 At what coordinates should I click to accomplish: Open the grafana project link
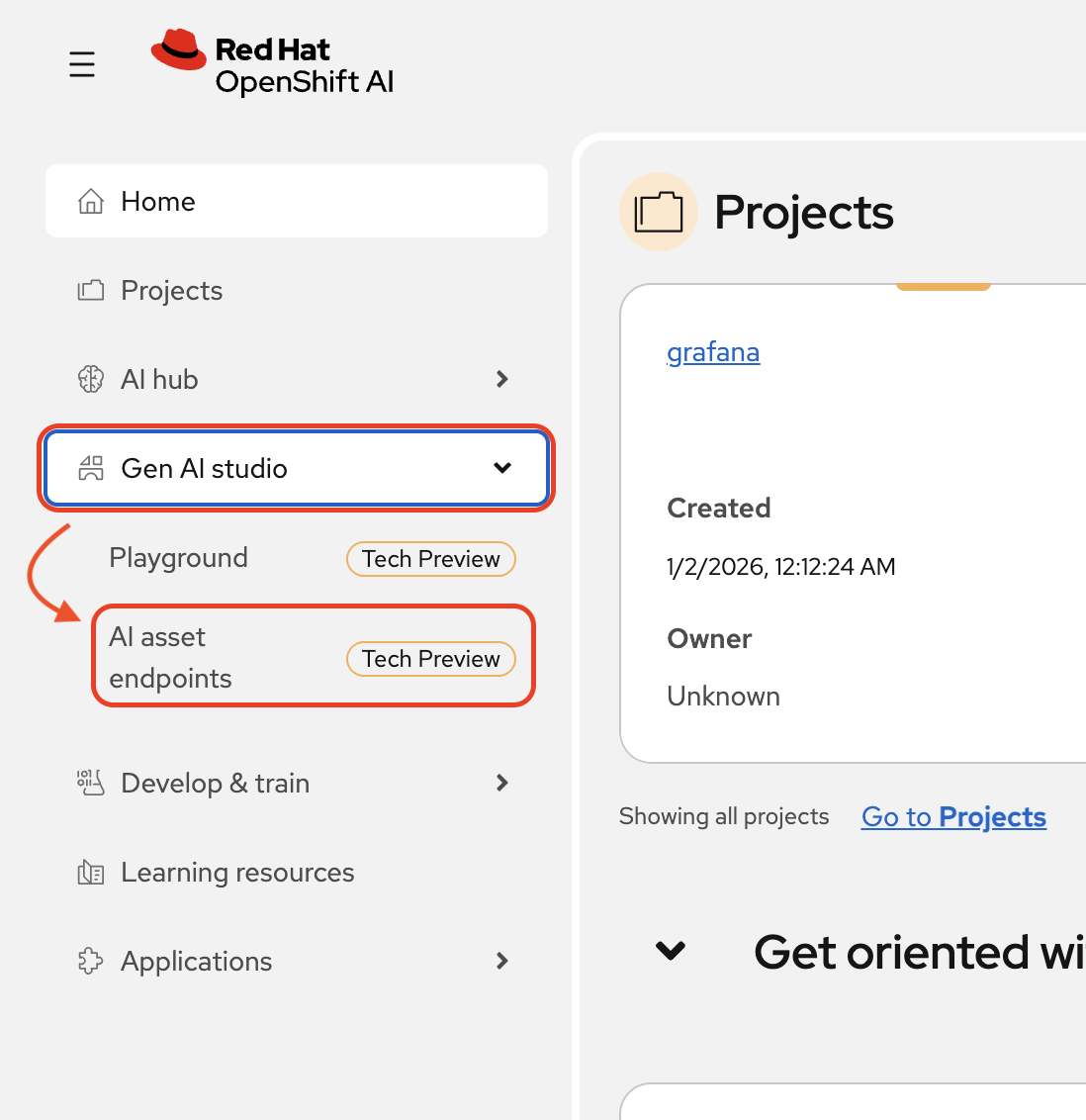coord(712,353)
